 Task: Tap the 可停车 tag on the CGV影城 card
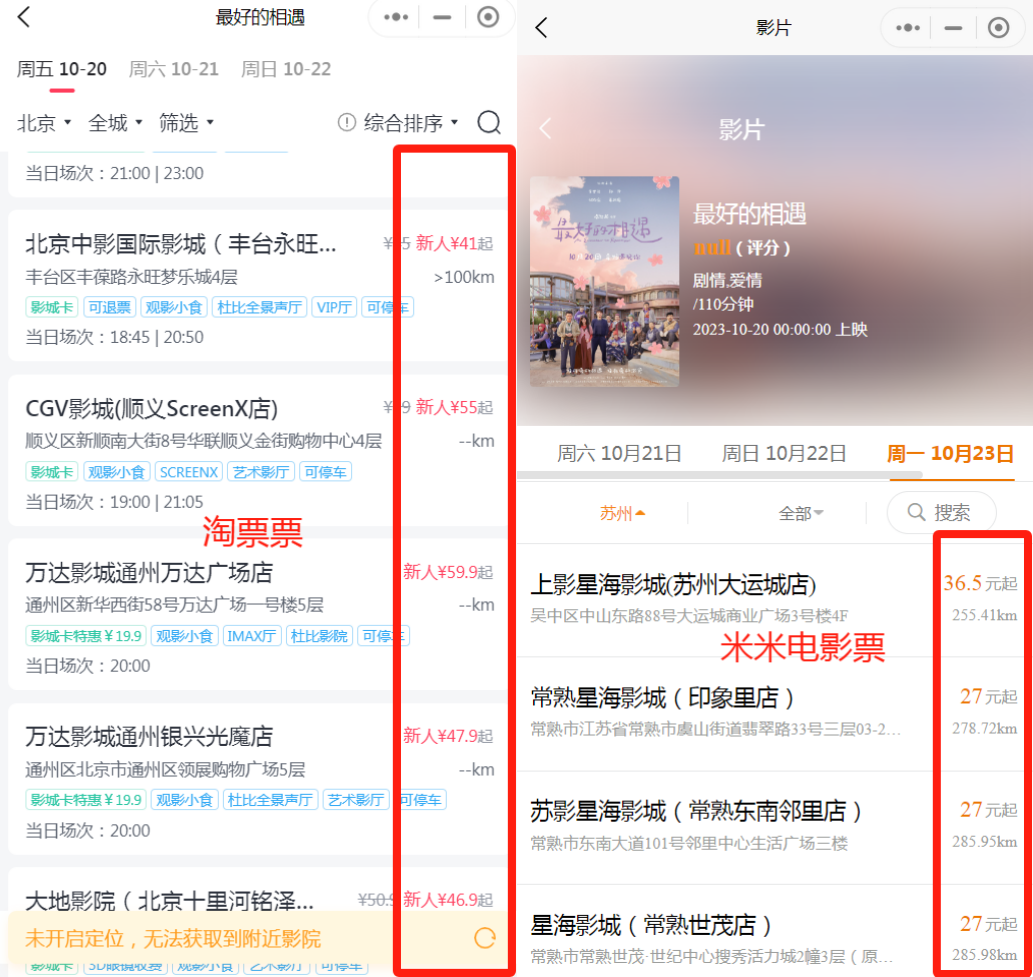325,472
